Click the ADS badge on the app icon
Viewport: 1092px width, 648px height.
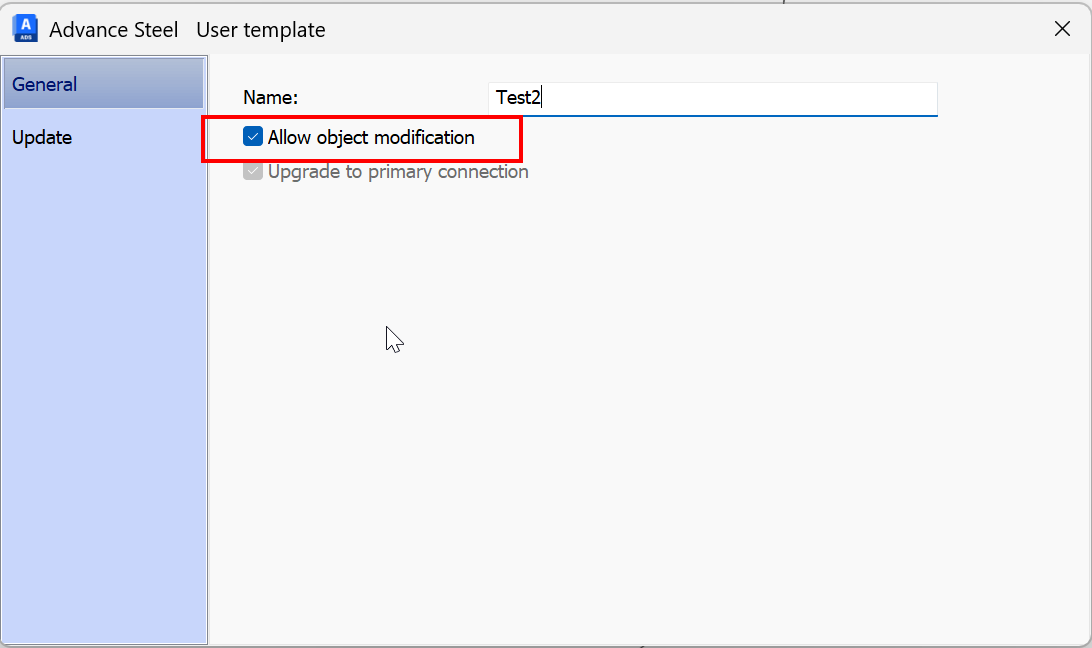pos(25,34)
